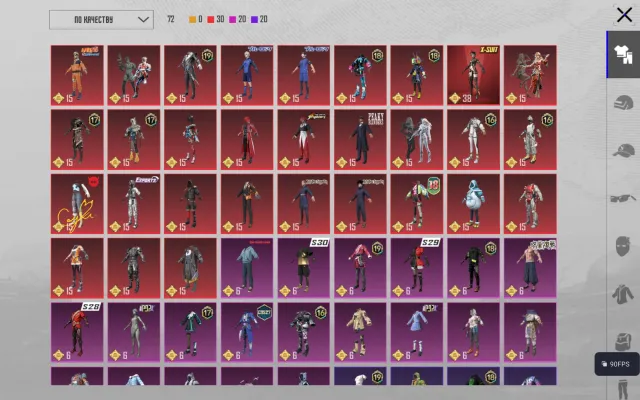Open the outfits category tab

623,54
